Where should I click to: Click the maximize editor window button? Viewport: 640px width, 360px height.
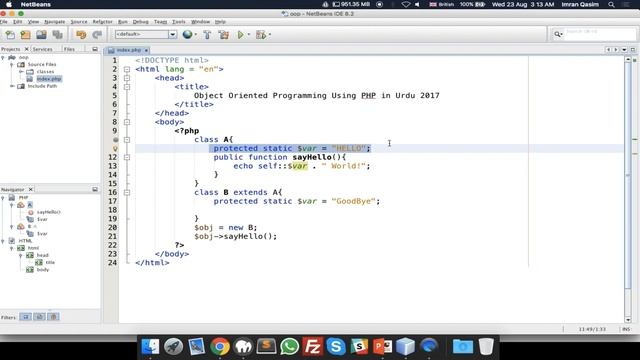tap(633, 49)
